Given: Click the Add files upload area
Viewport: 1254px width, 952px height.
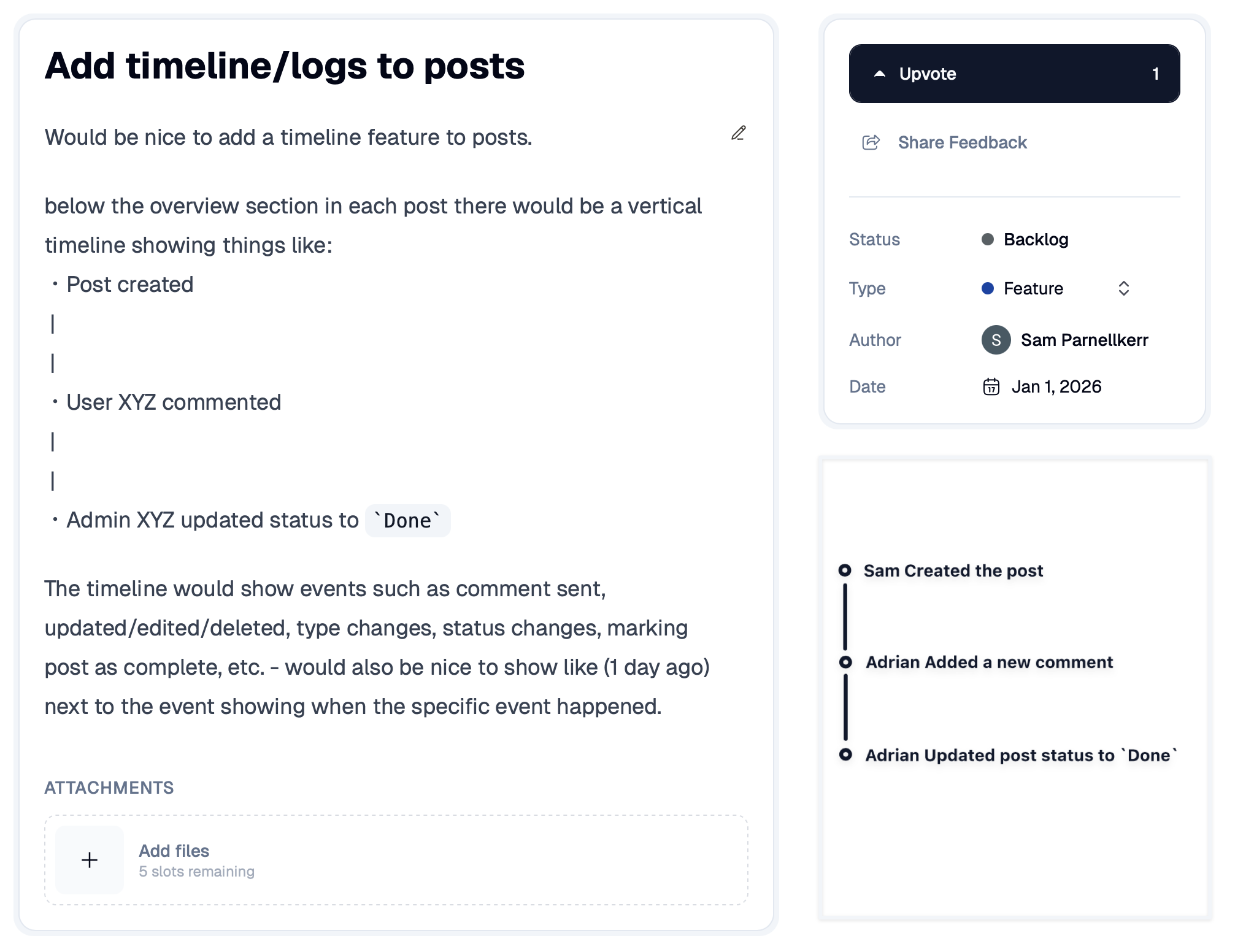Looking at the screenshot, I should (396, 860).
